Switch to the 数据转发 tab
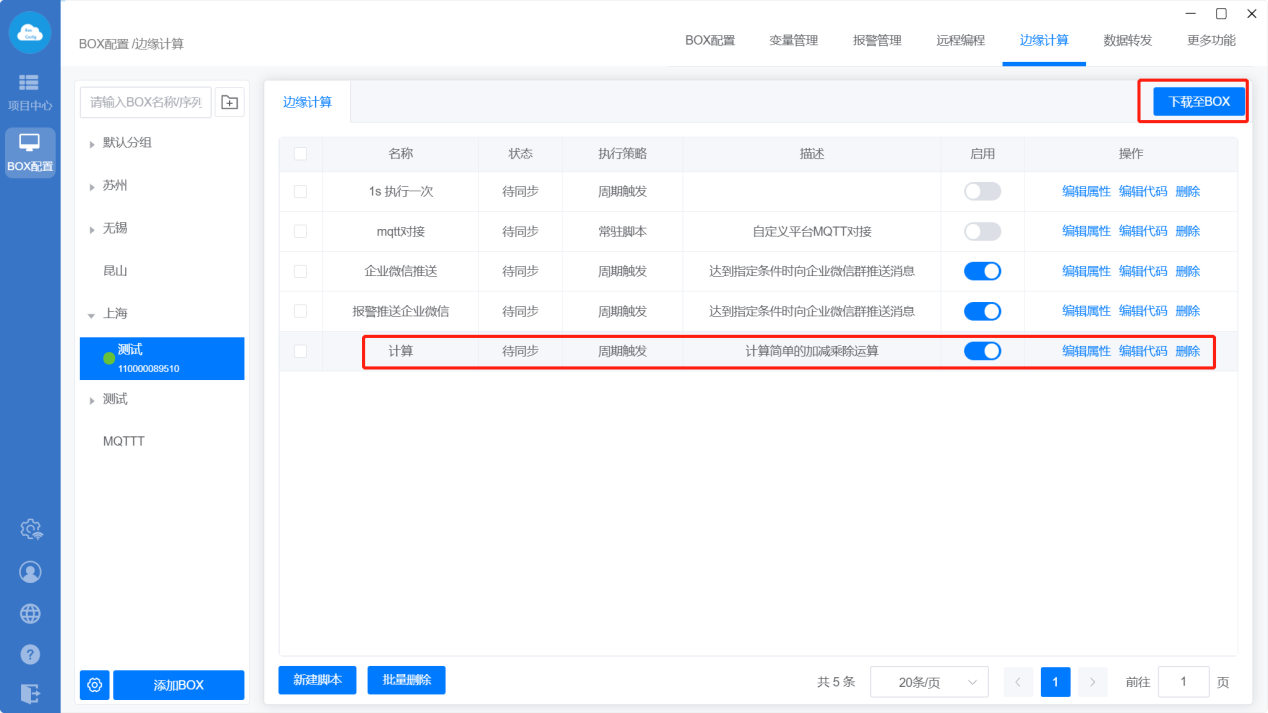This screenshot has height=713, width=1268. click(x=1127, y=41)
